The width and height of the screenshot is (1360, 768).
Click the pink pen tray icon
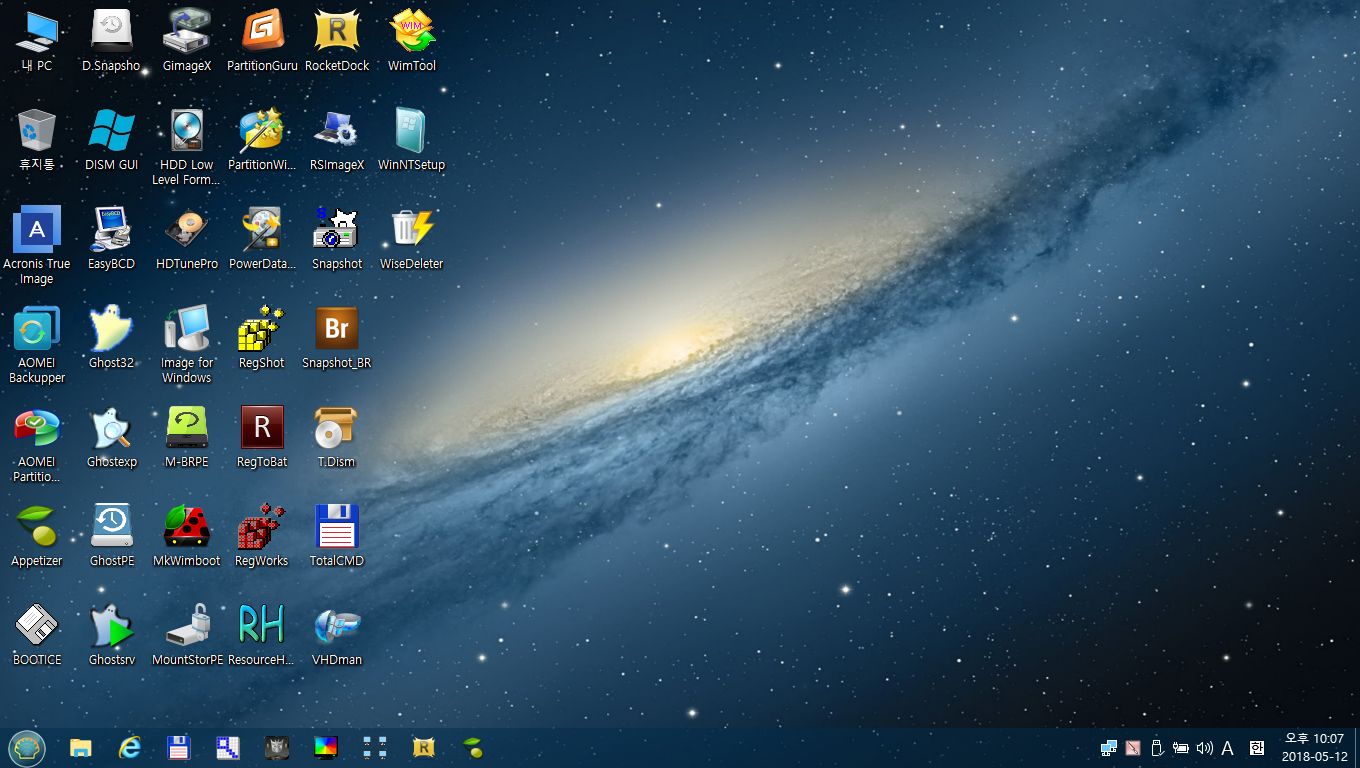pyautogui.click(x=1133, y=748)
